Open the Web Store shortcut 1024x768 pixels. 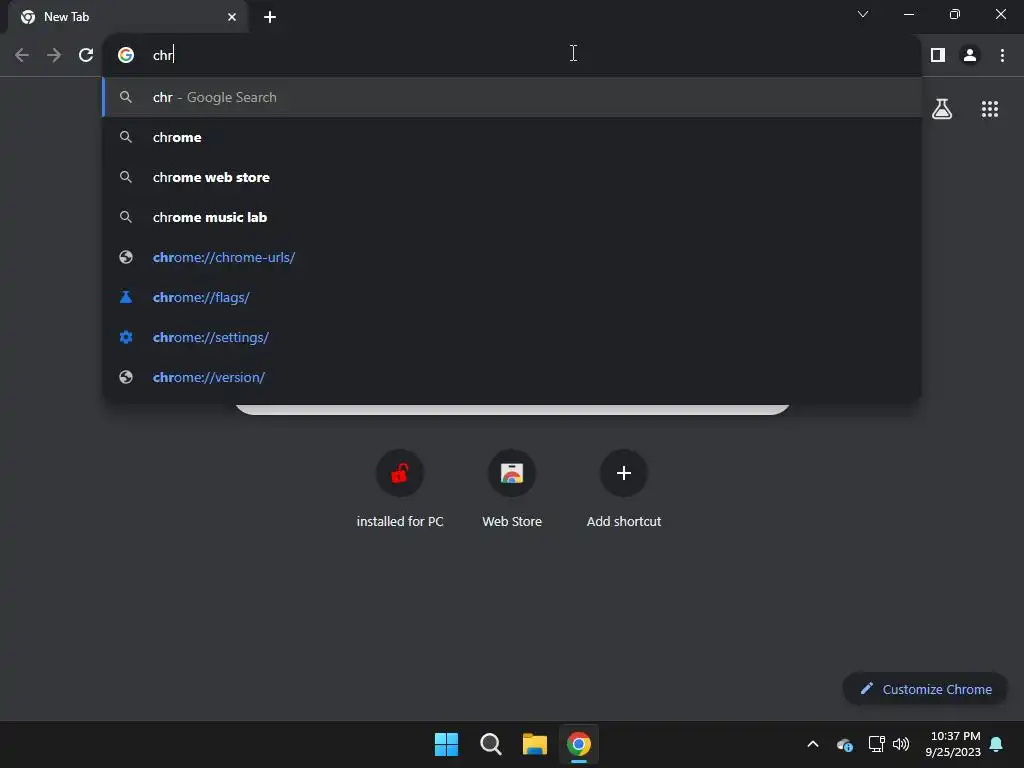(512, 488)
